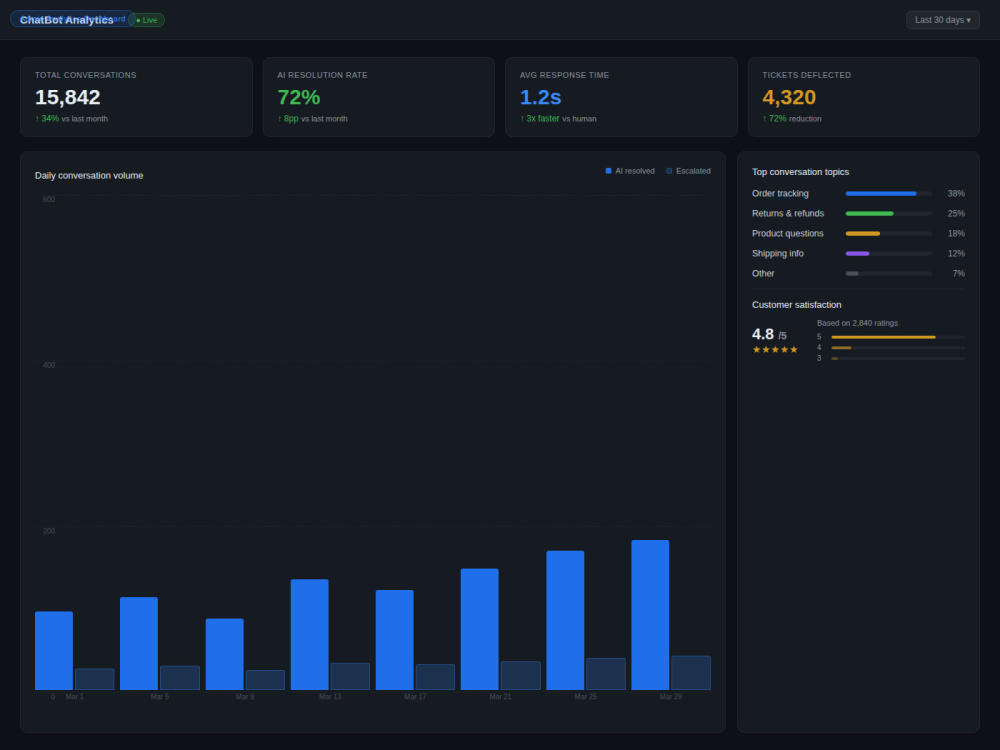Click the Based on 2,840 ratings text
Screen dimensions: 1000x750
click(857, 323)
